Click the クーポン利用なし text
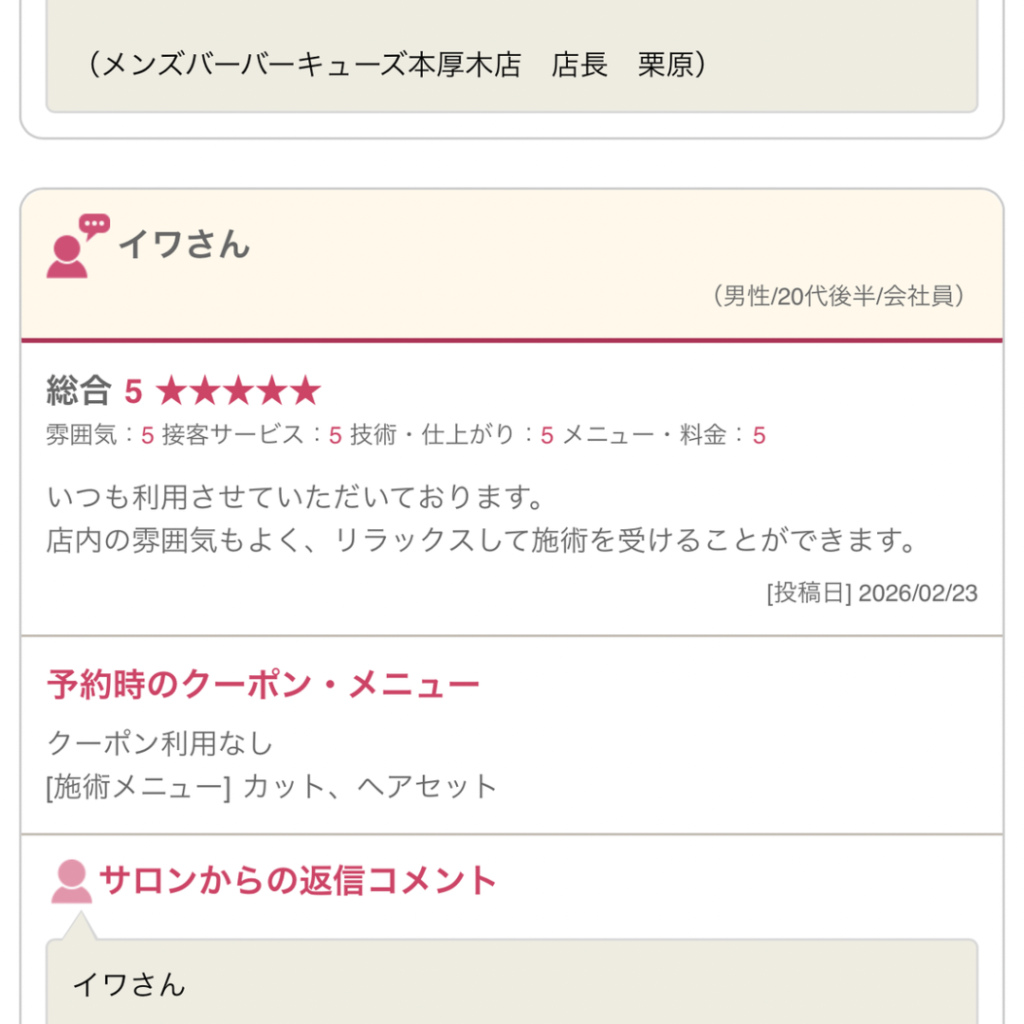The width and height of the screenshot is (1024, 1024). click(x=160, y=743)
